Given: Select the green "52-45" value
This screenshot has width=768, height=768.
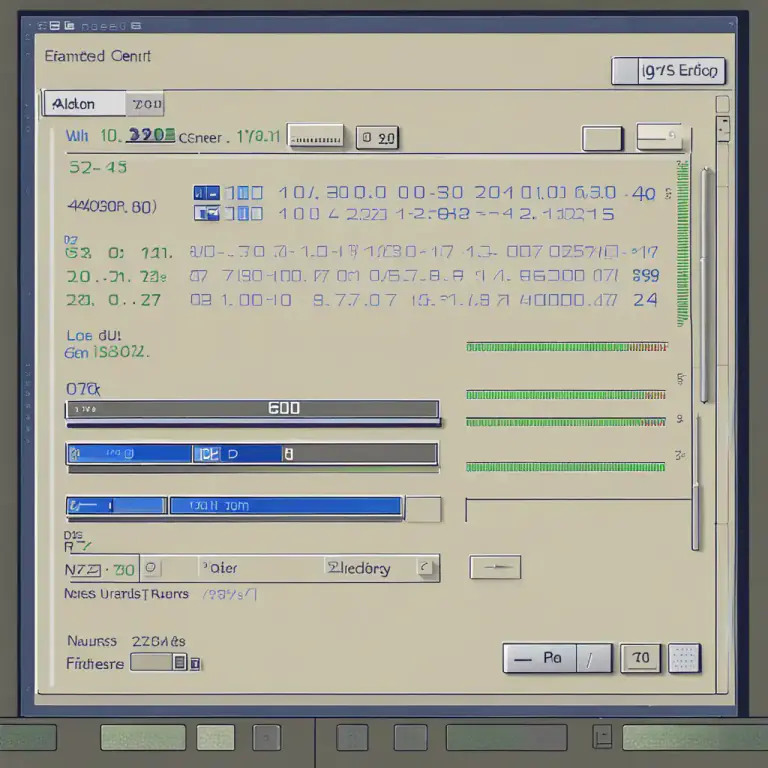Looking at the screenshot, I should pyautogui.click(x=98, y=168).
